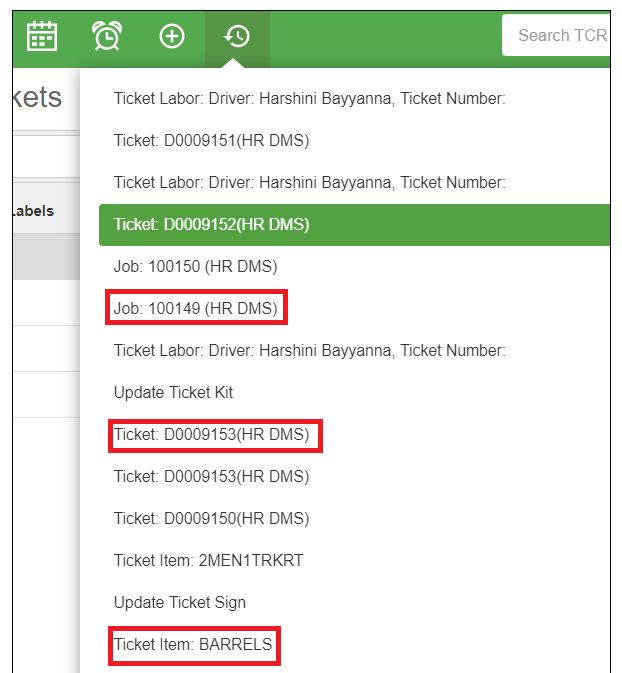Click the Labels column header

coord(32,211)
